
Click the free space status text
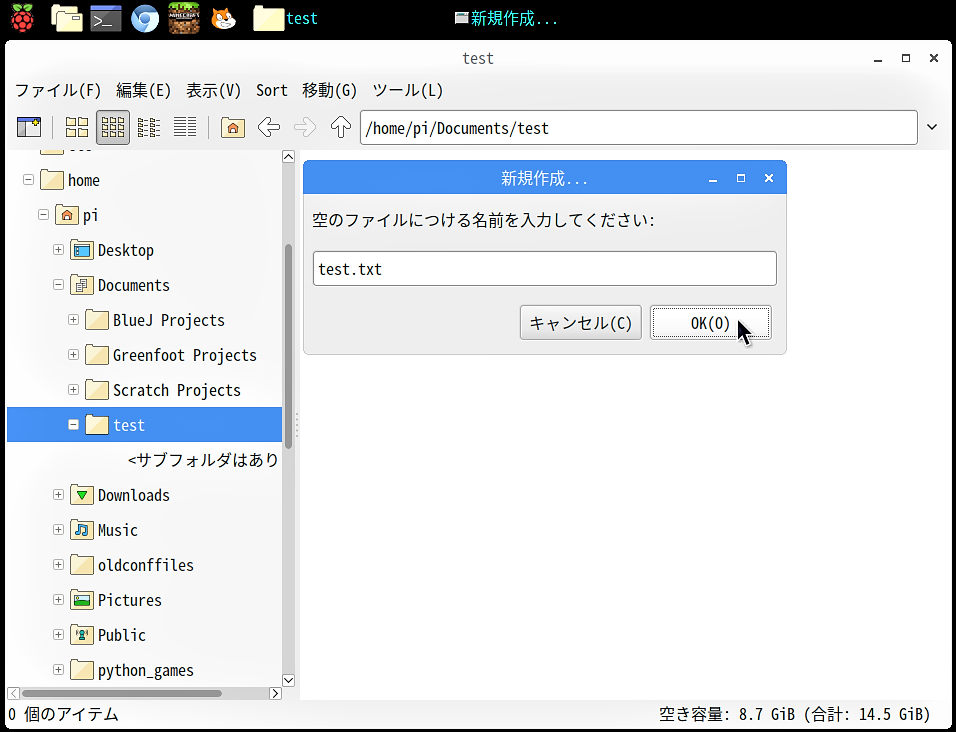(794, 714)
